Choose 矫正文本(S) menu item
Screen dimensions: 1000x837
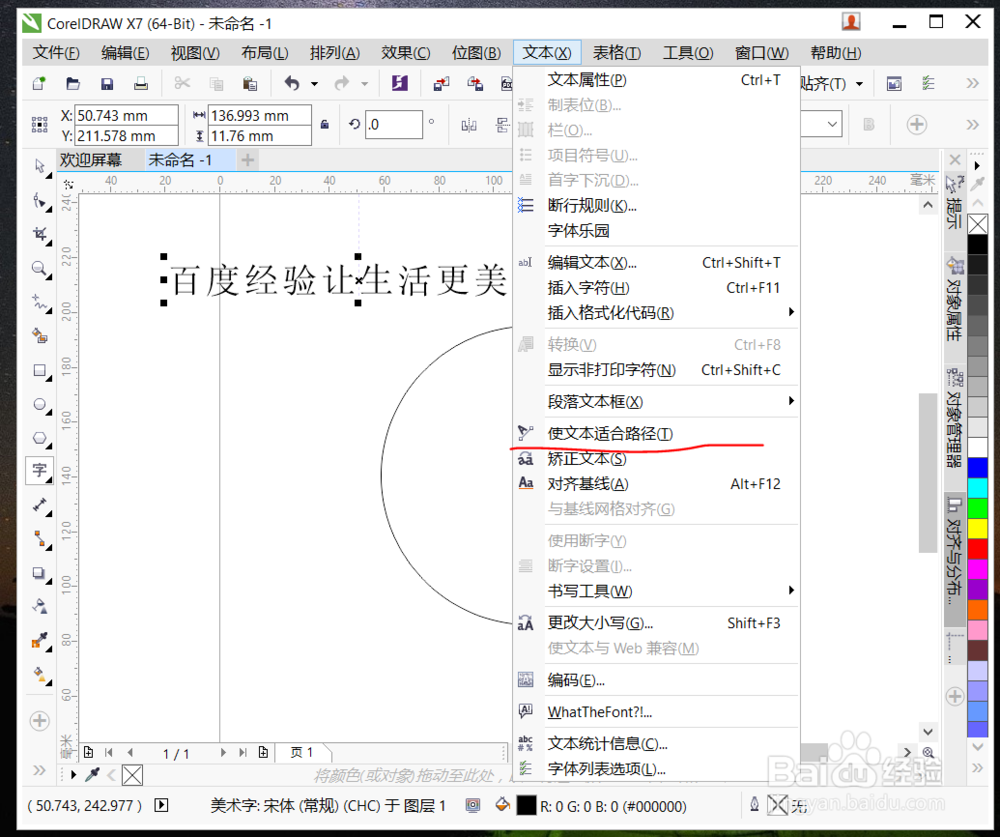click(x=656, y=458)
